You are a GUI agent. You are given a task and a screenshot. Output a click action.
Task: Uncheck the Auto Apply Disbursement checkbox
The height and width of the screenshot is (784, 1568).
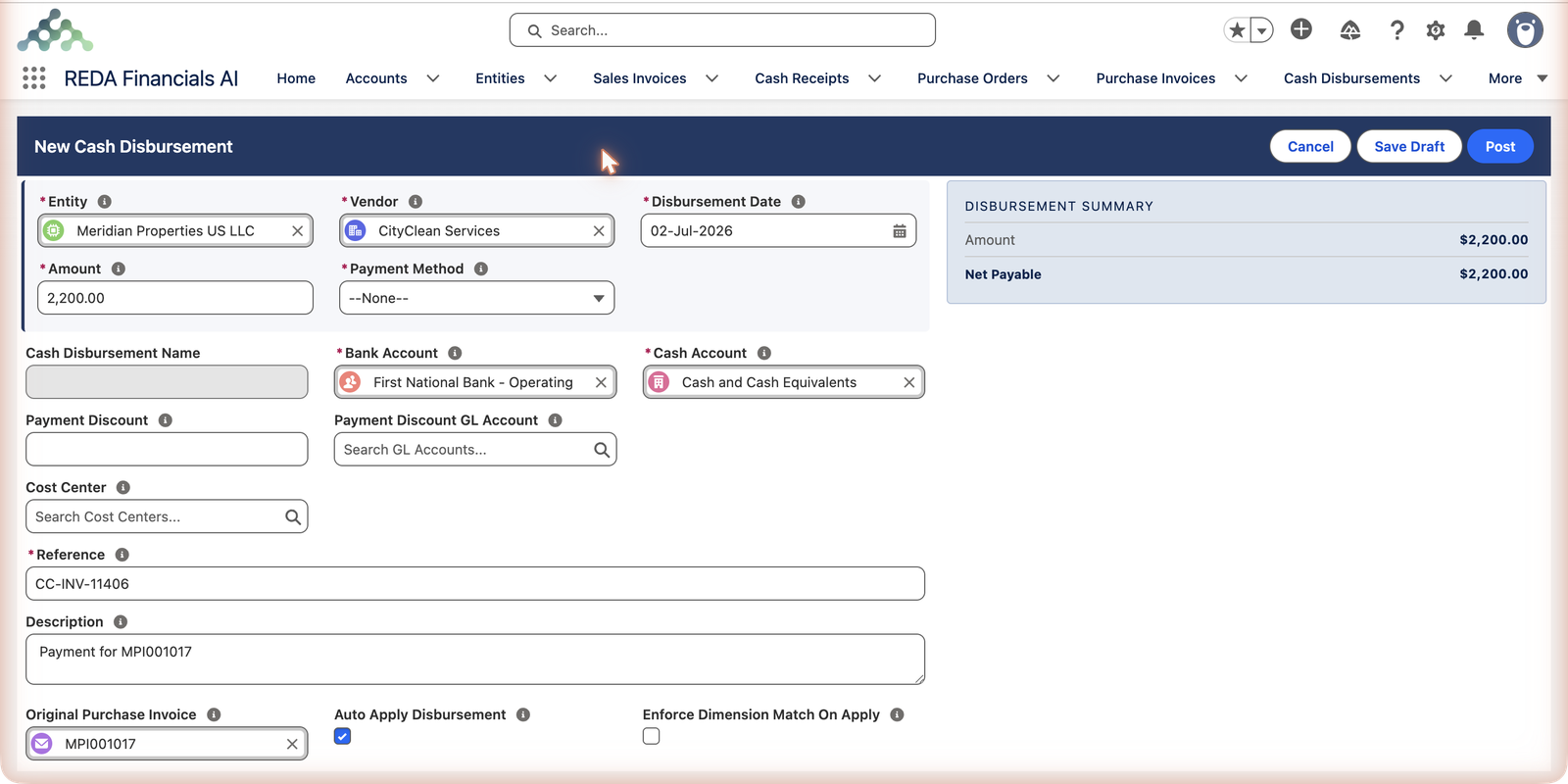[342, 736]
